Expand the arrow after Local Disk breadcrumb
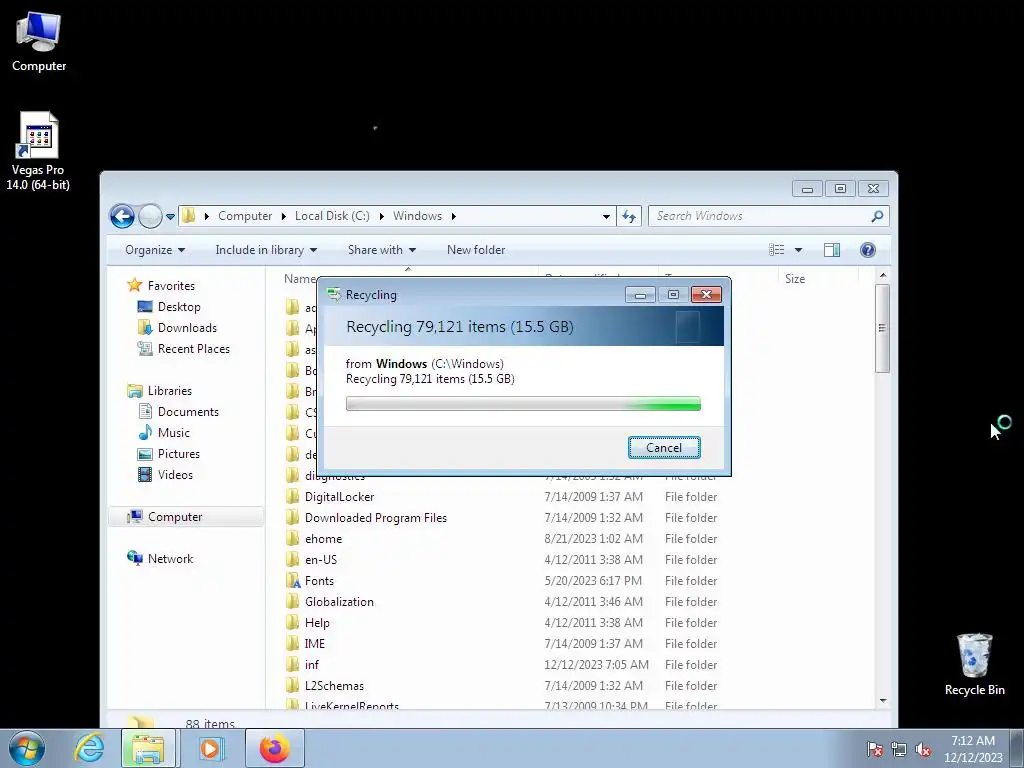Image resolution: width=1024 pixels, height=768 pixels. [x=381, y=216]
